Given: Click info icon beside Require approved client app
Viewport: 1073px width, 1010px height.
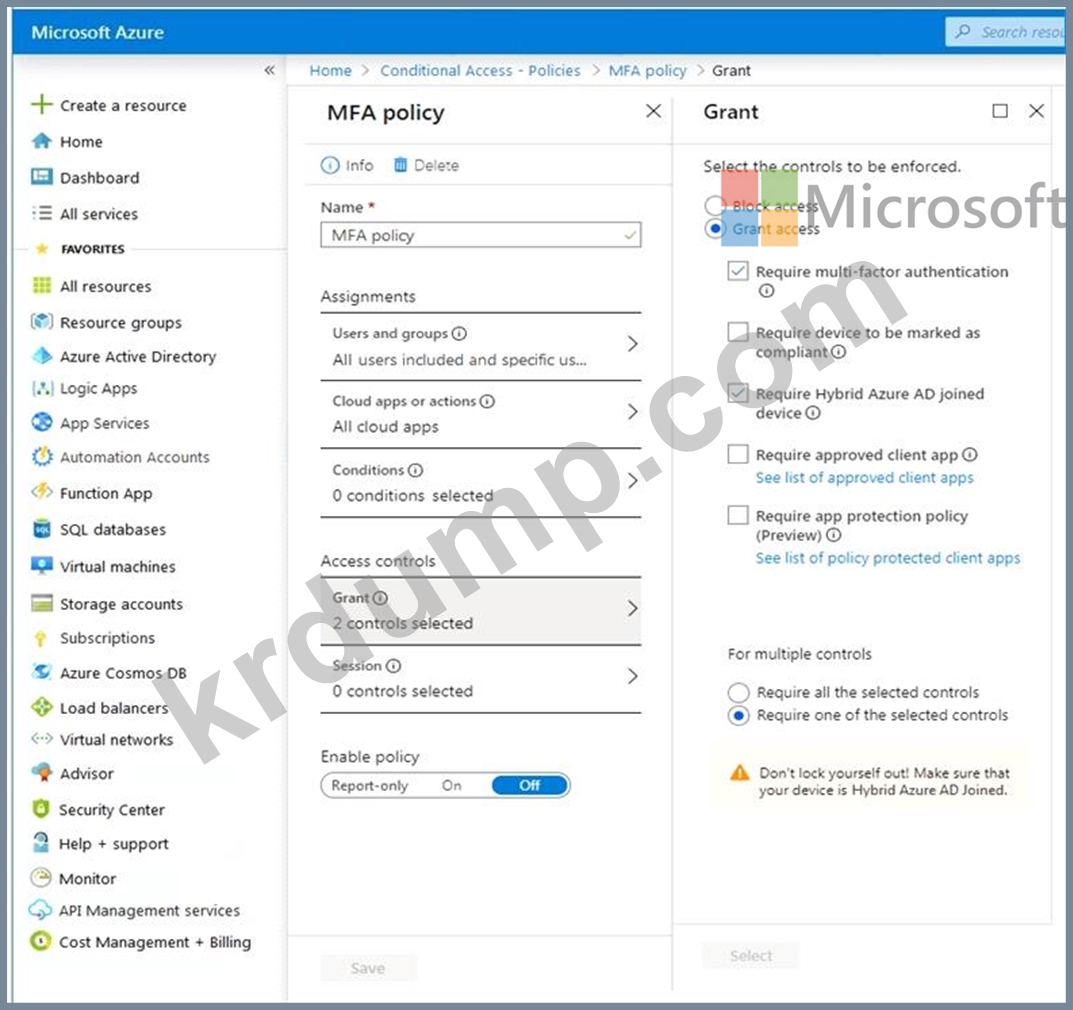Looking at the screenshot, I should [x=970, y=454].
